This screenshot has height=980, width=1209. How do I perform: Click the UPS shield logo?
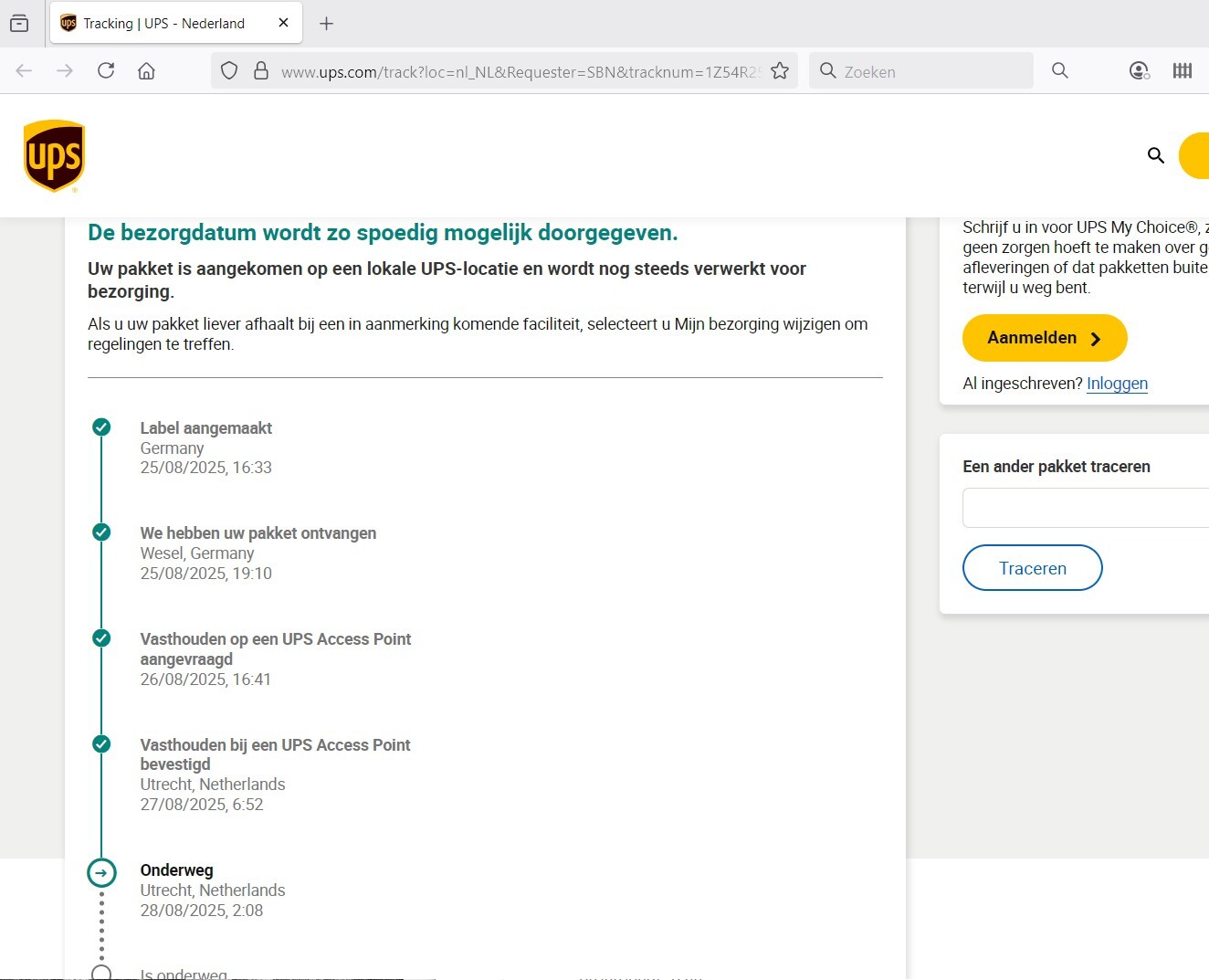(x=54, y=156)
